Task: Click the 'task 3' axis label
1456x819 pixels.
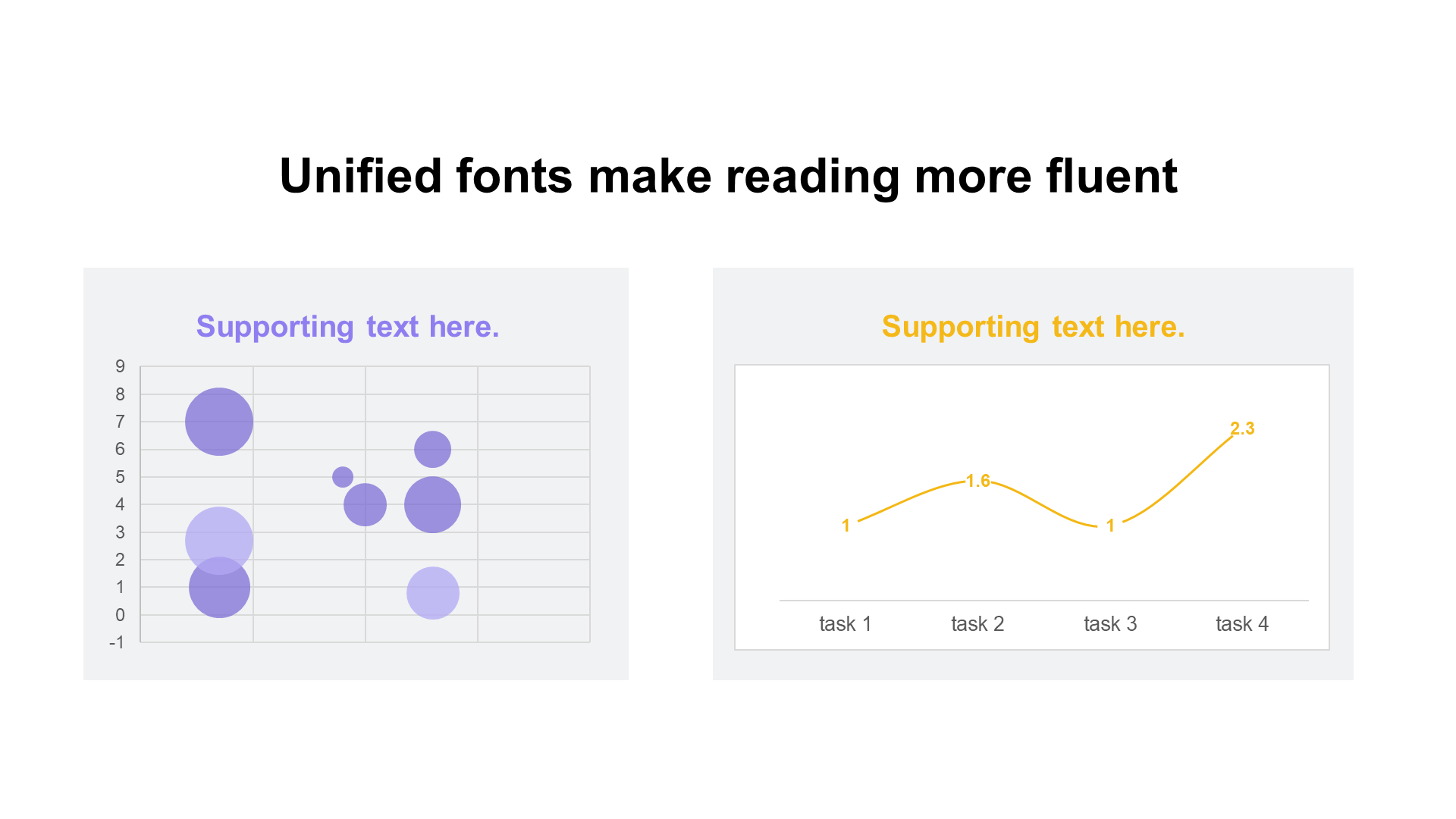Action: click(x=1110, y=624)
